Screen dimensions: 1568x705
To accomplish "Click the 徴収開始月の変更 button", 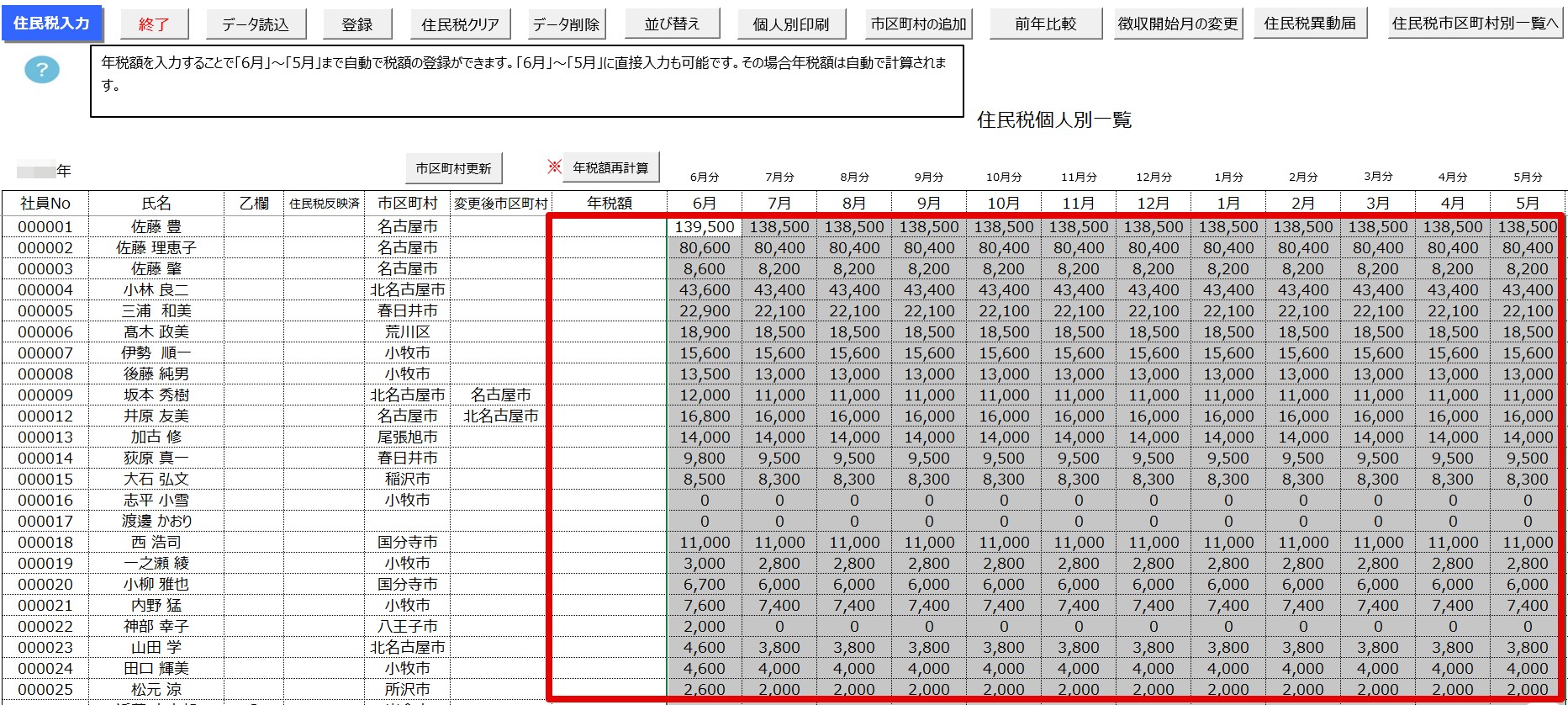I will [x=1178, y=24].
